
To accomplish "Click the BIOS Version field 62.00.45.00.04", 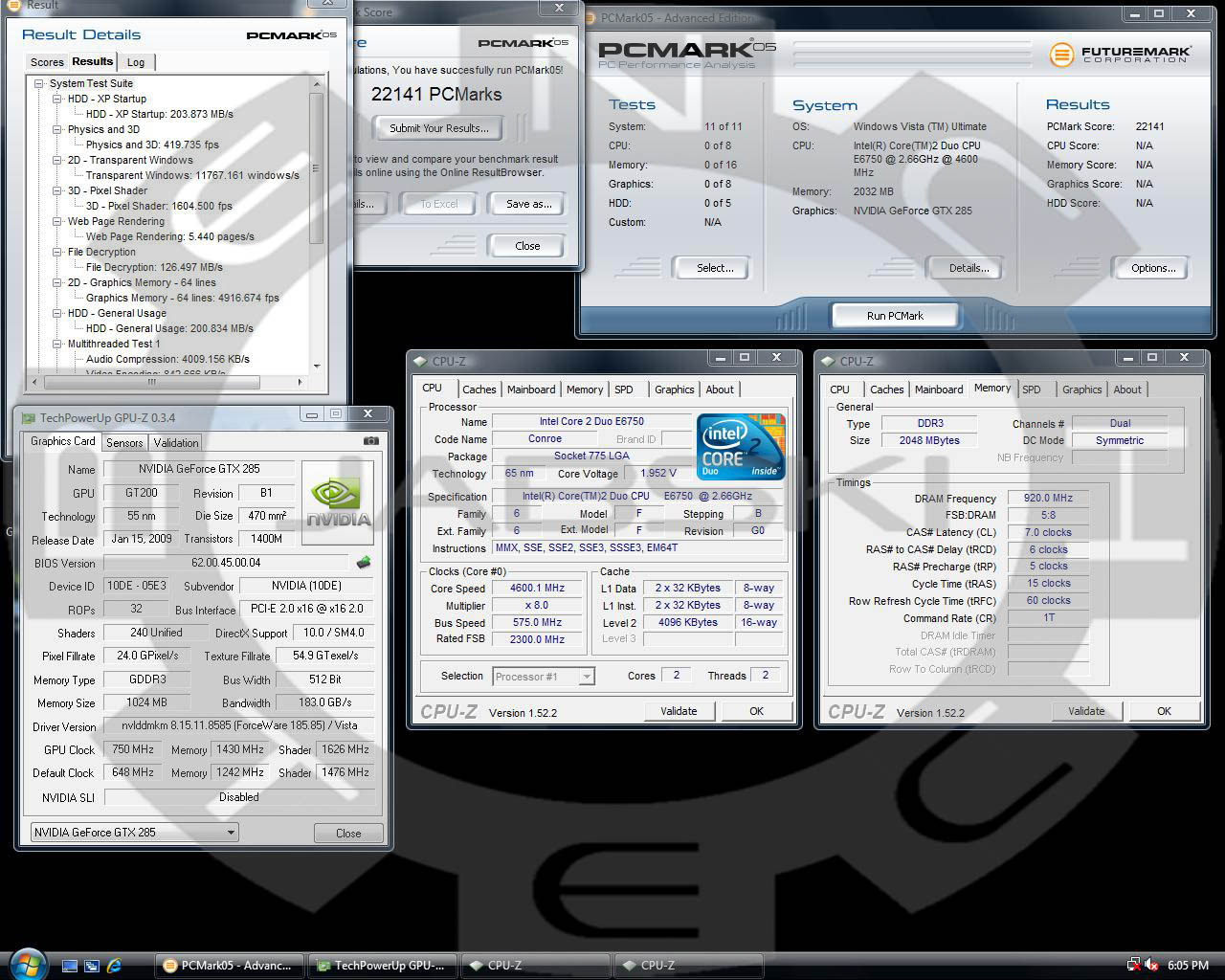I will [x=226, y=563].
